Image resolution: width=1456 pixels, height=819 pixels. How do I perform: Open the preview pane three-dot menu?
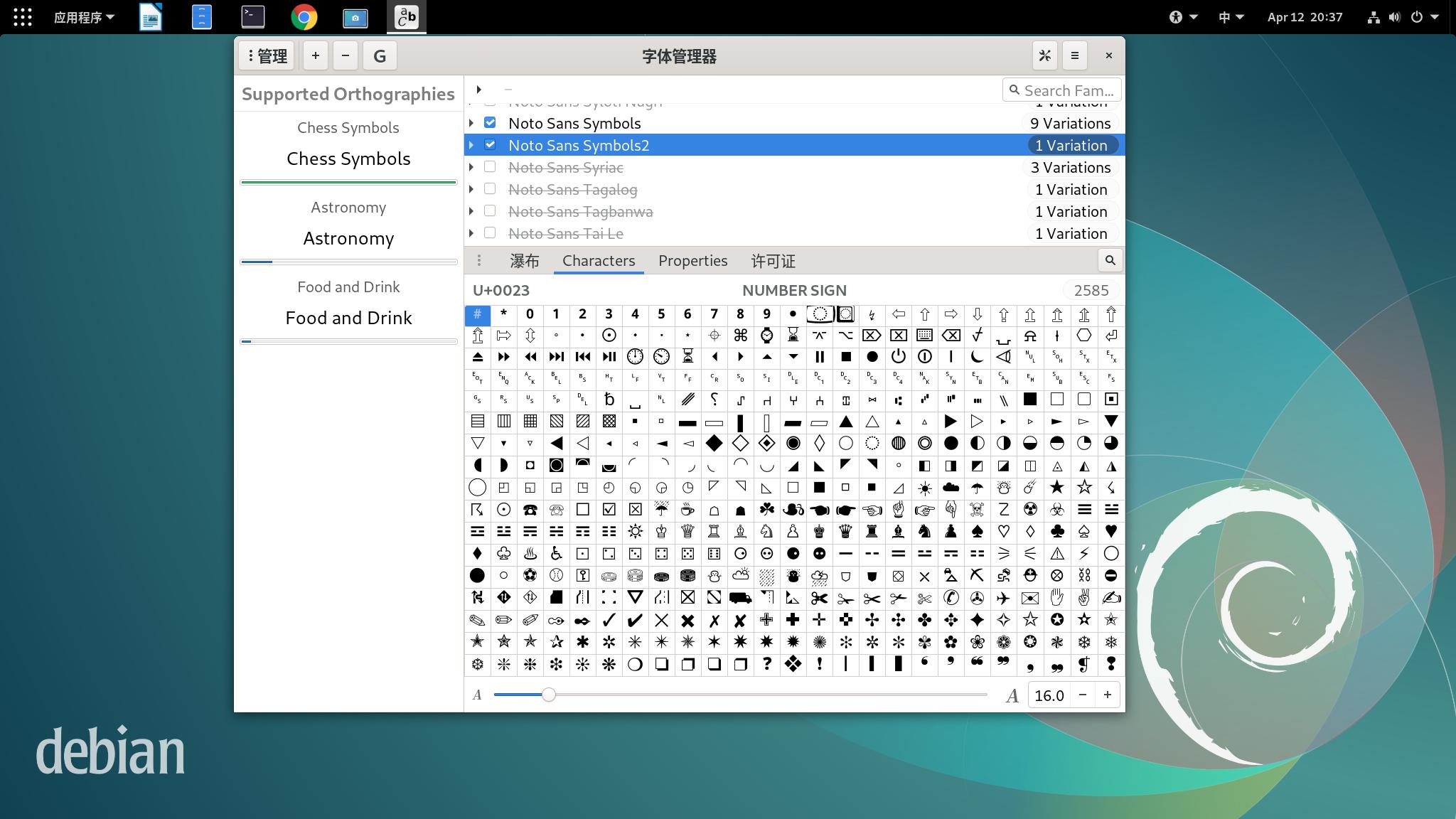[479, 261]
